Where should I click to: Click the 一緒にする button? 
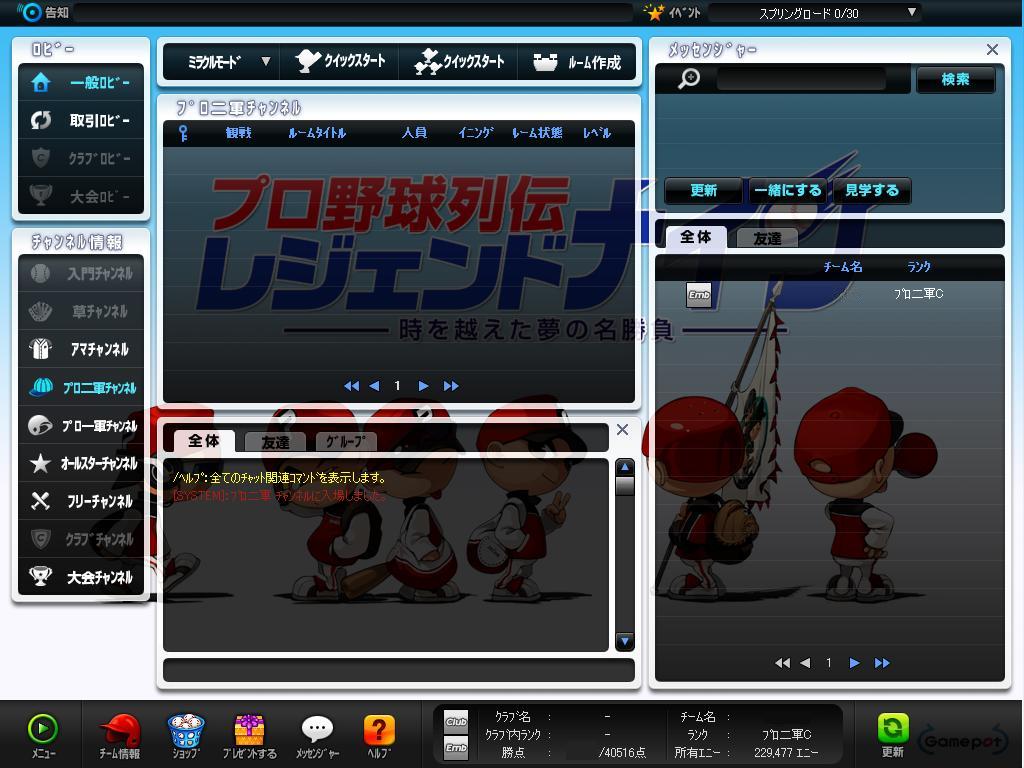[788, 190]
